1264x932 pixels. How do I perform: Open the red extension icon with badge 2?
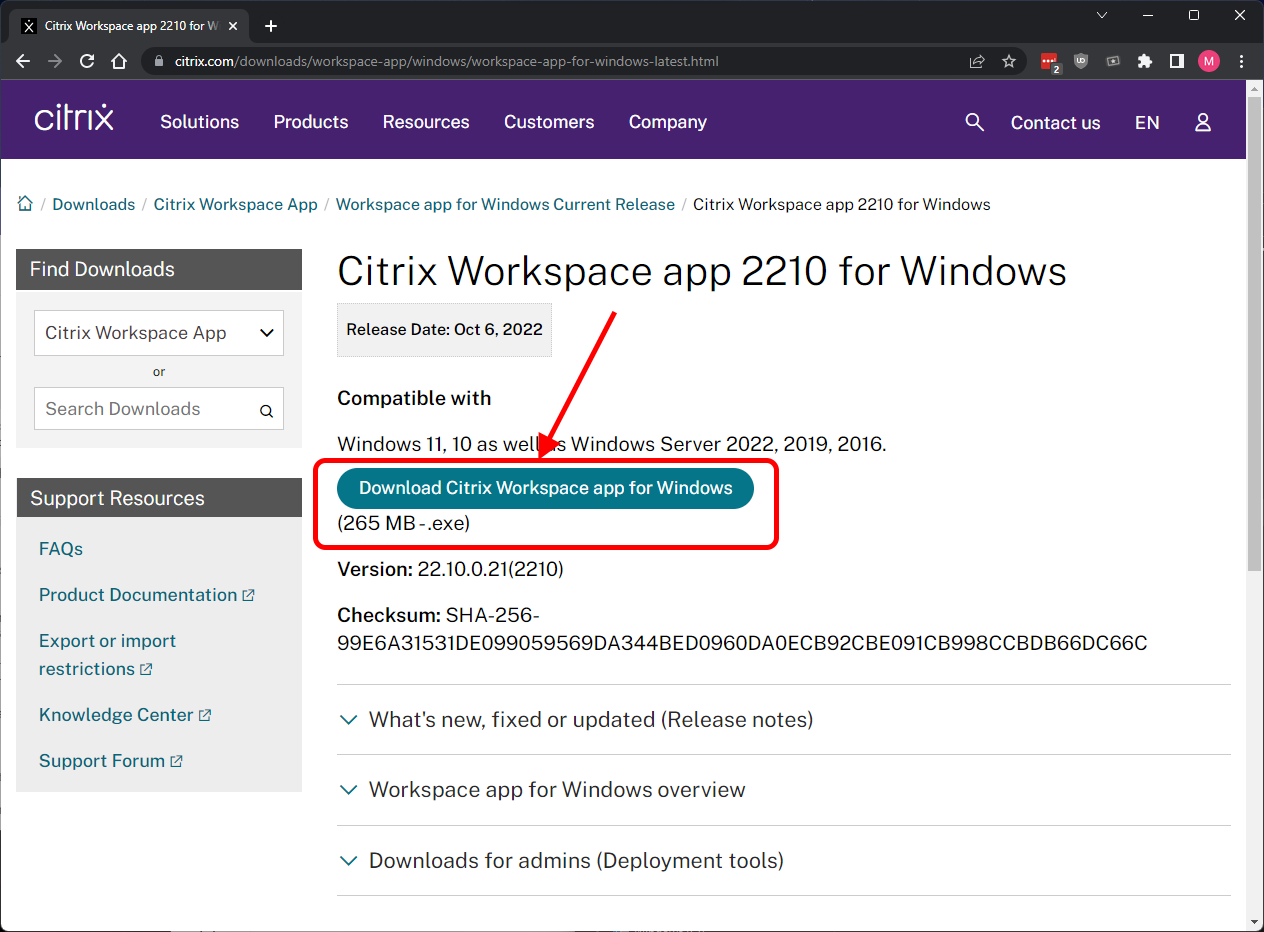(1049, 62)
